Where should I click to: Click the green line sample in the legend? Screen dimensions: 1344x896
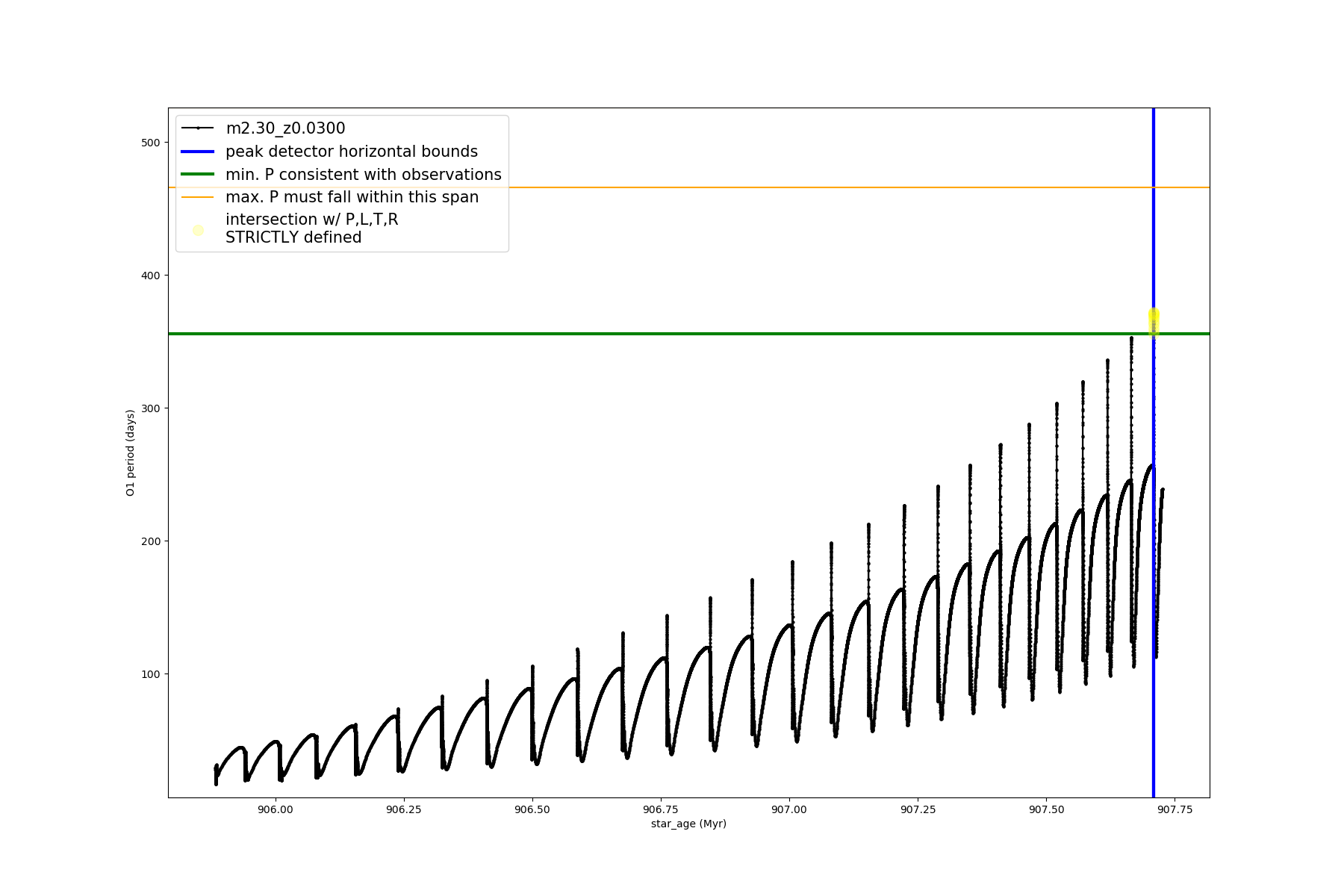click(198, 175)
